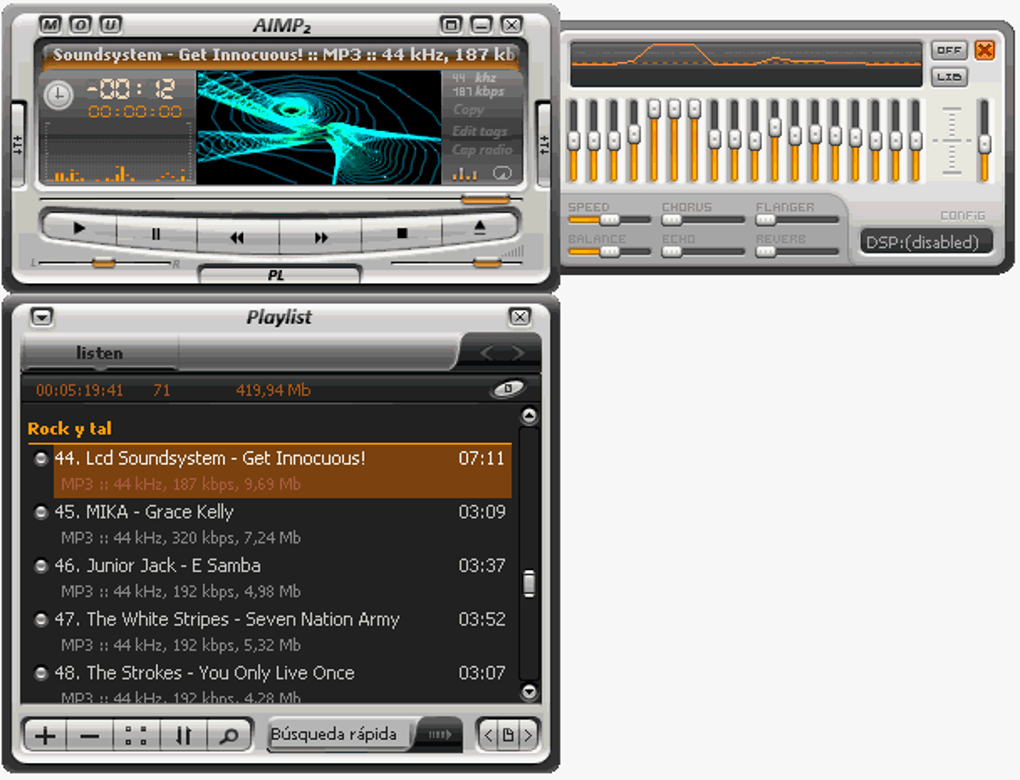Screen dimensions: 1020x780
Task: Click the right side equalizer expand handle
Action: pyautogui.click(x=544, y=145)
